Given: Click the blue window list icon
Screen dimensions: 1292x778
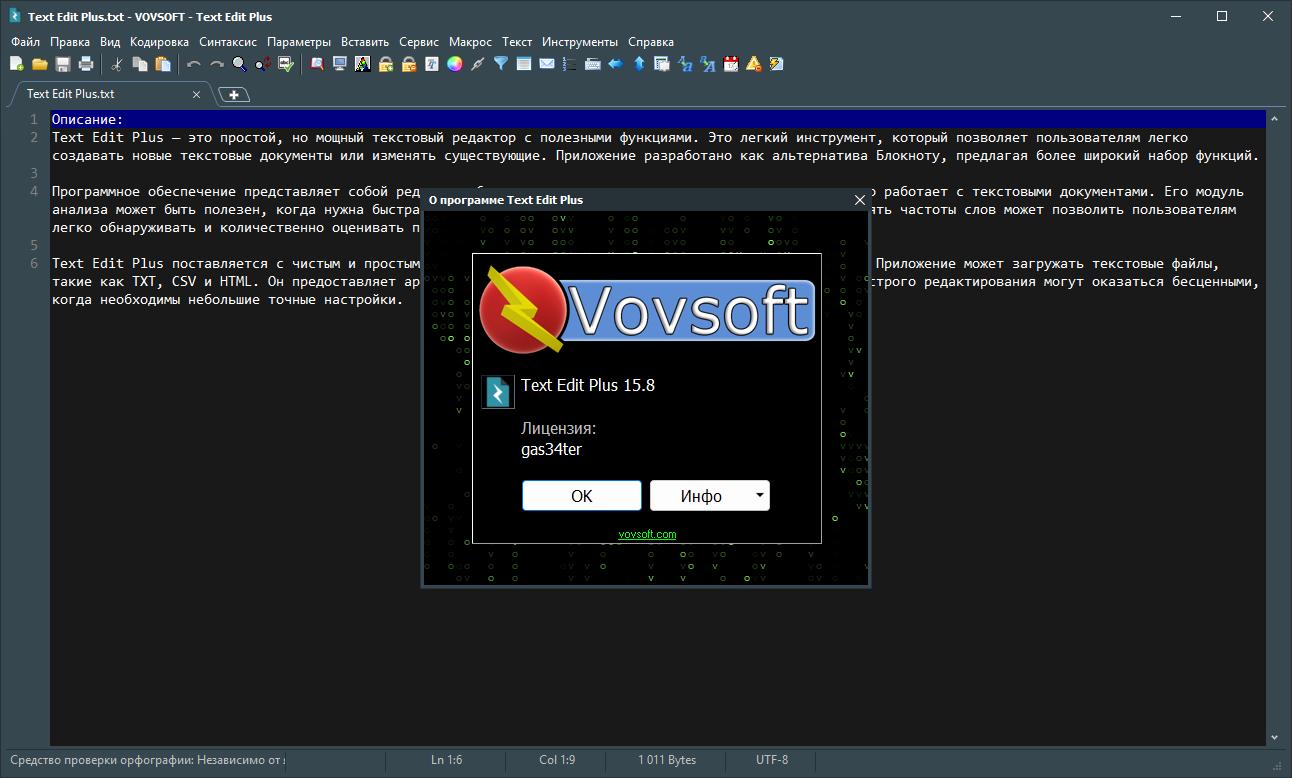Looking at the screenshot, I should coord(524,64).
